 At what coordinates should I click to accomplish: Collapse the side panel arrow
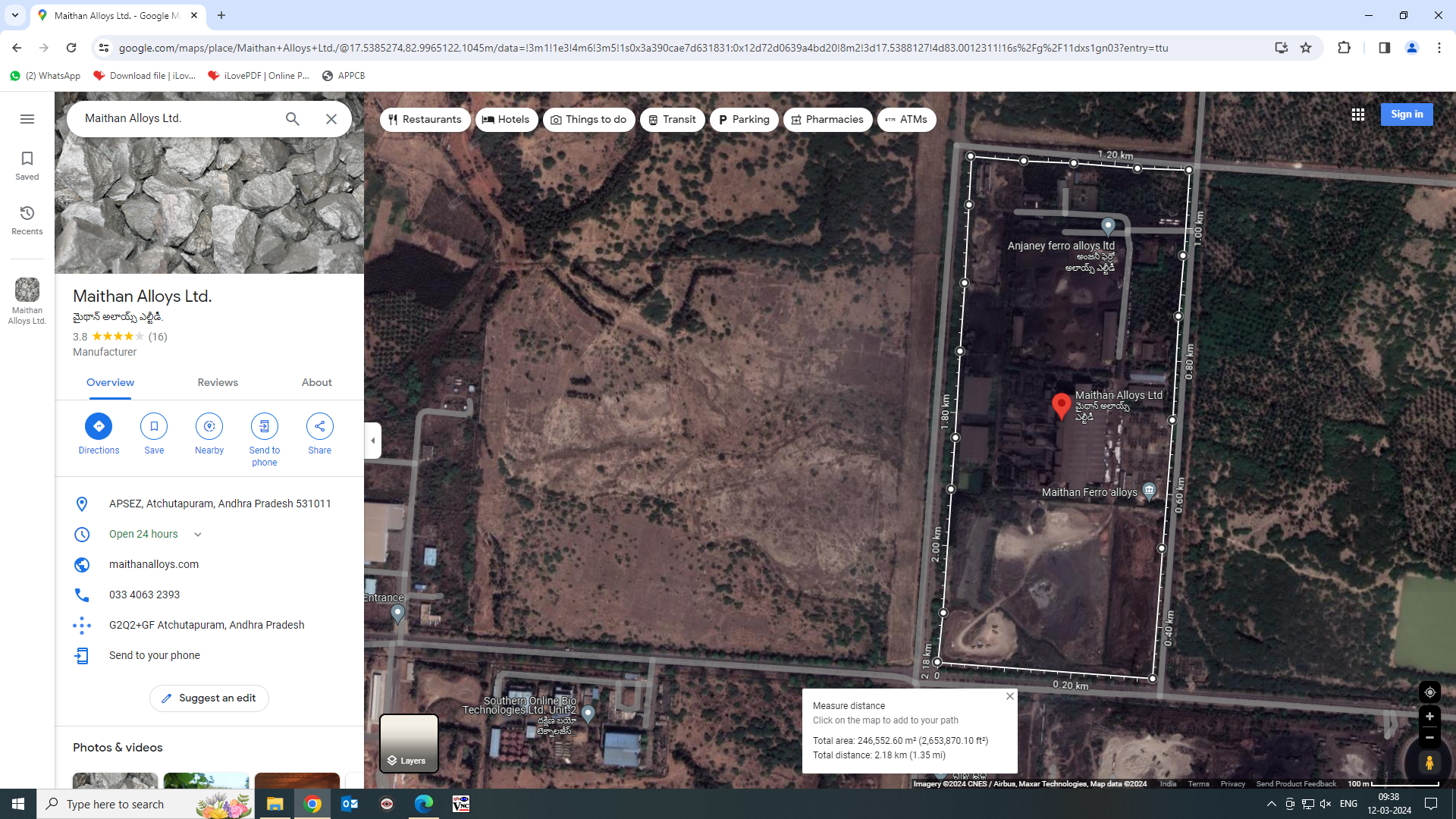[372, 441]
